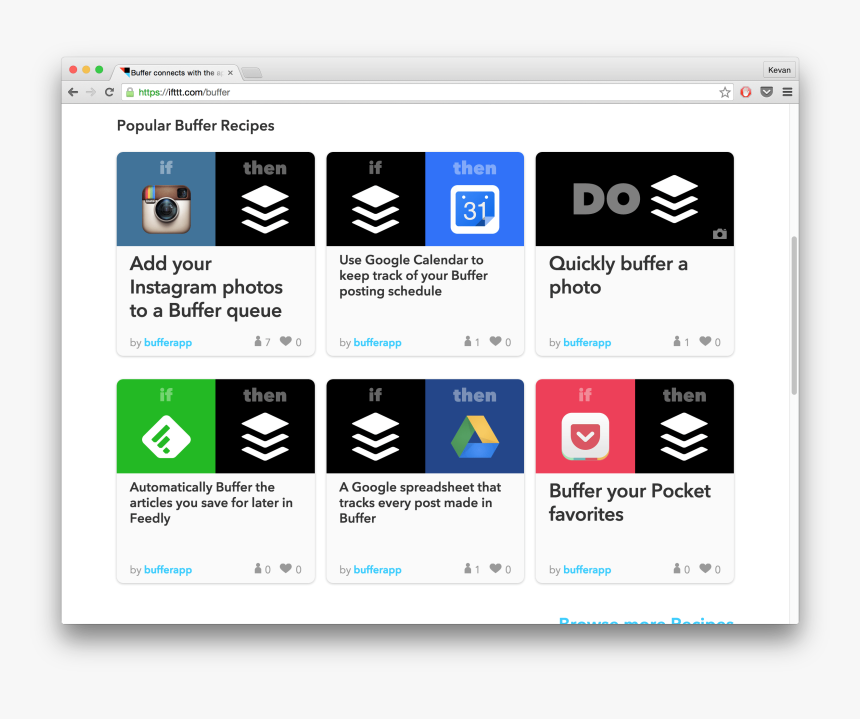Click bufferapp author link on Quickly buffer recipe
Screen dimensions: 860x719
(587, 342)
